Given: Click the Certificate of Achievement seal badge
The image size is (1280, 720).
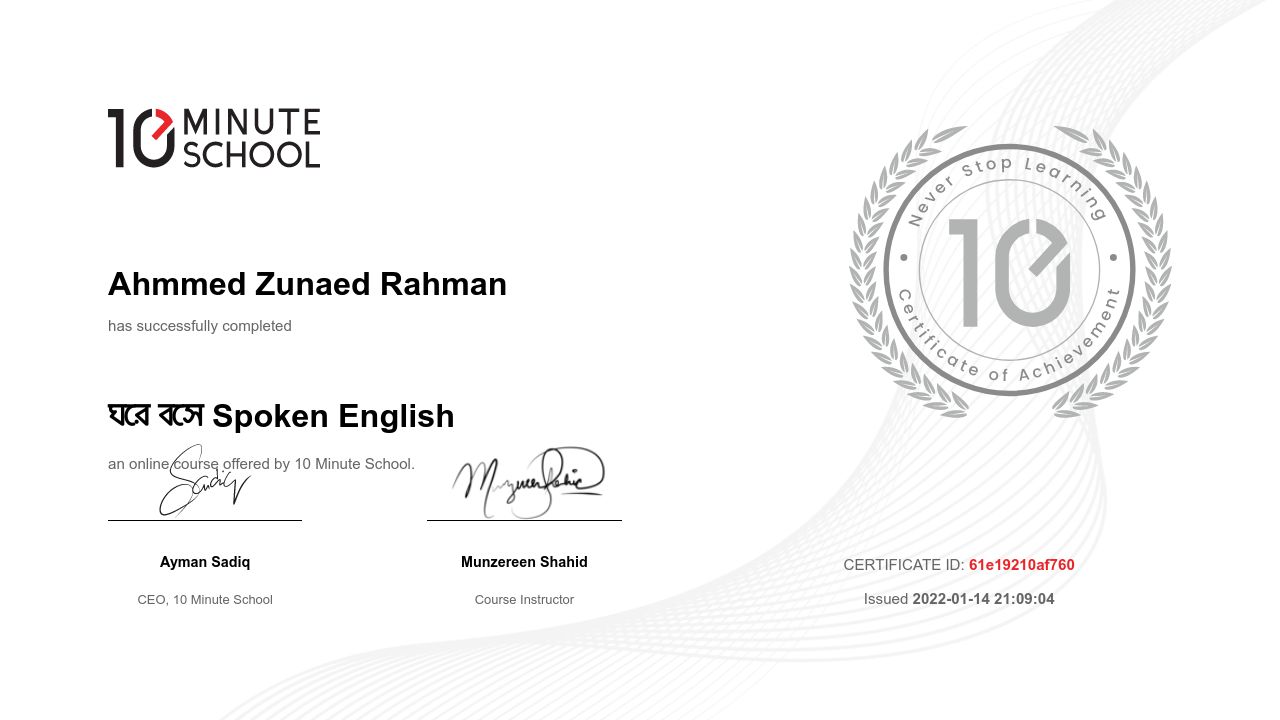Looking at the screenshot, I should [1010, 270].
